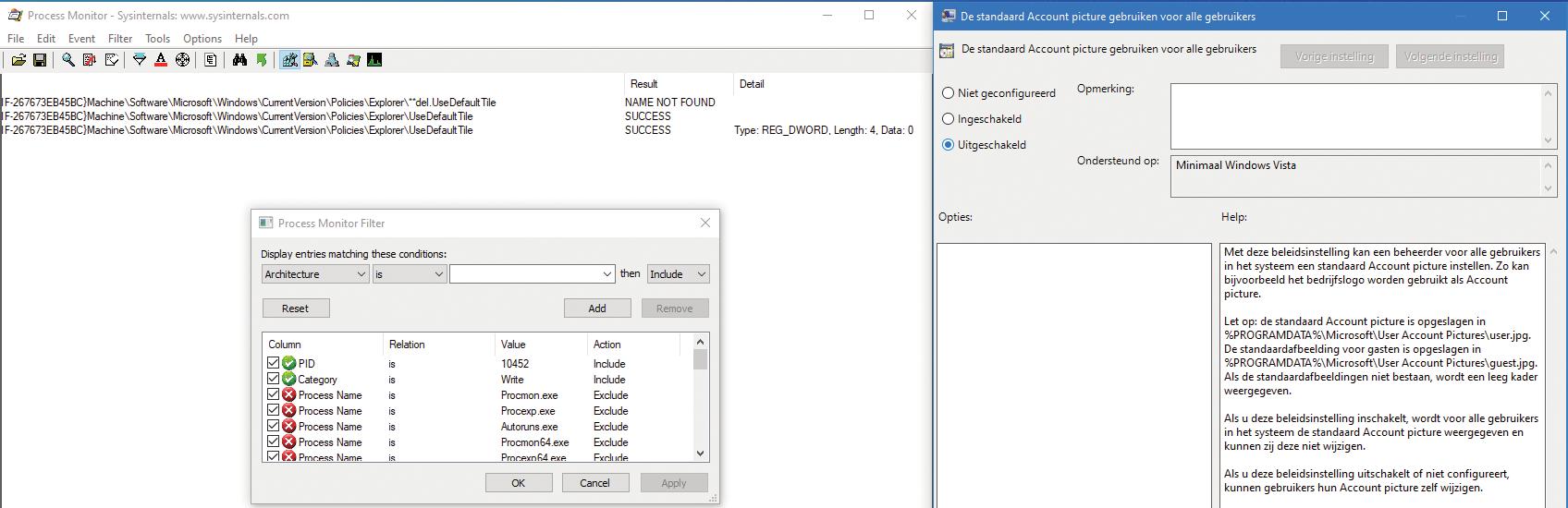The height and width of the screenshot is (508, 1568).
Task: Click the red exclude icon on the Autoruns.exe row
Action: click(289, 427)
